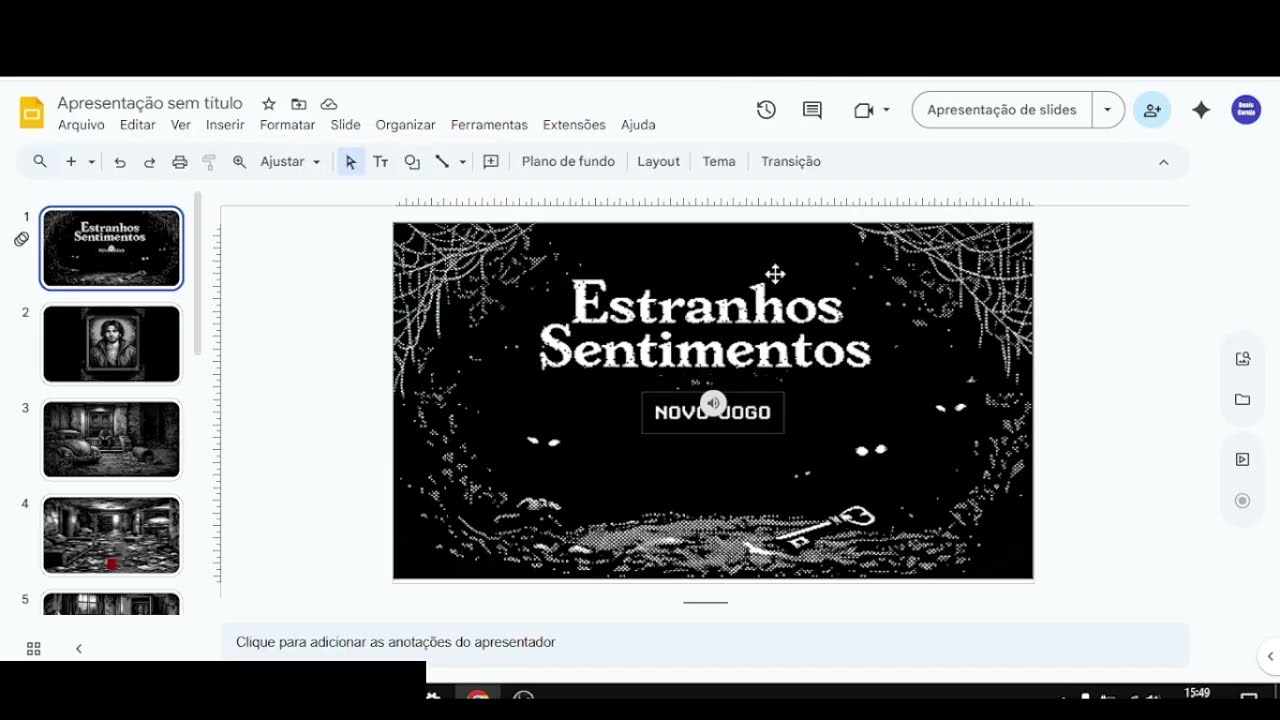1280x720 pixels.
Task: Open version history clock icon
Action: coord(766,110)
